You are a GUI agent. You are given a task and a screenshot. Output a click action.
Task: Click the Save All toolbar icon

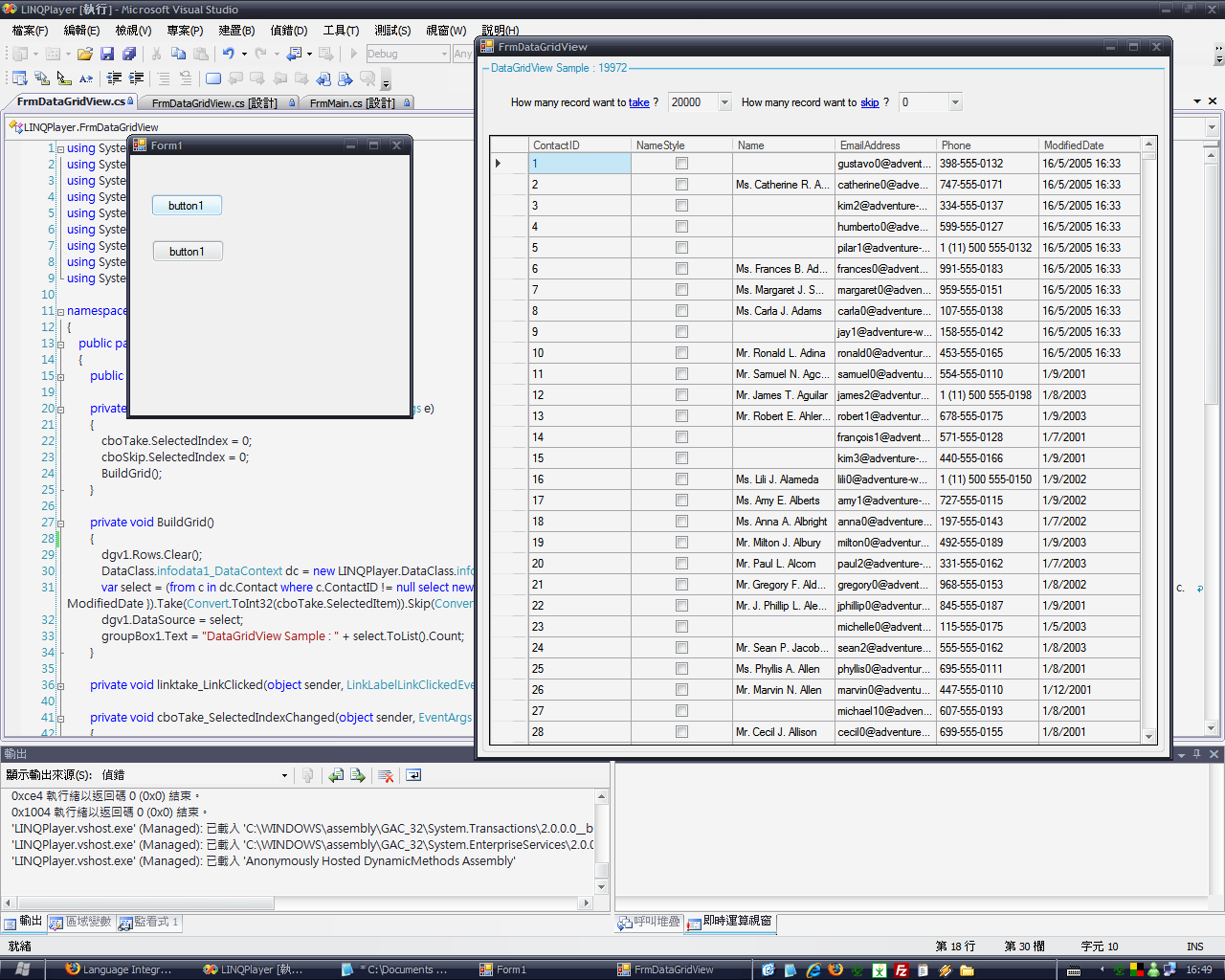129,54
